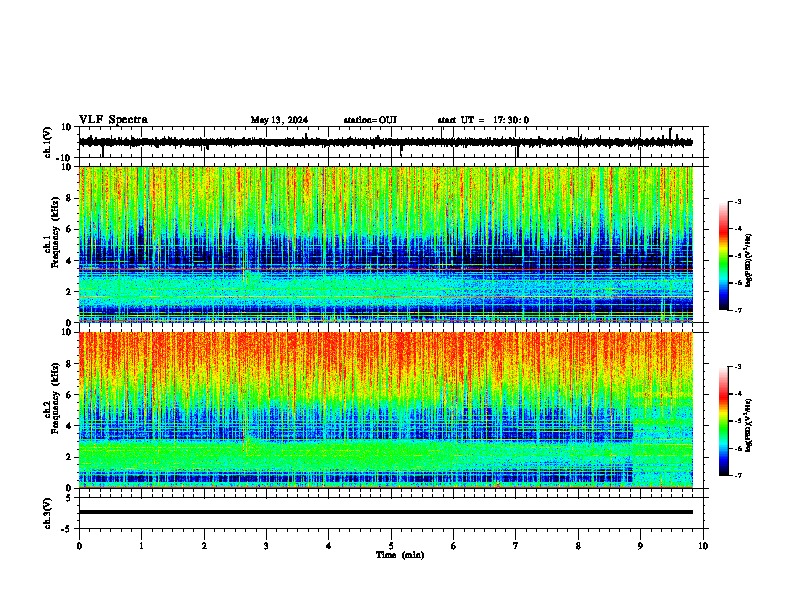This screenshot has height=612, width=792.
Task: Click the "-7" label on ch.2 color bar
Action: [x=737, y=475]
